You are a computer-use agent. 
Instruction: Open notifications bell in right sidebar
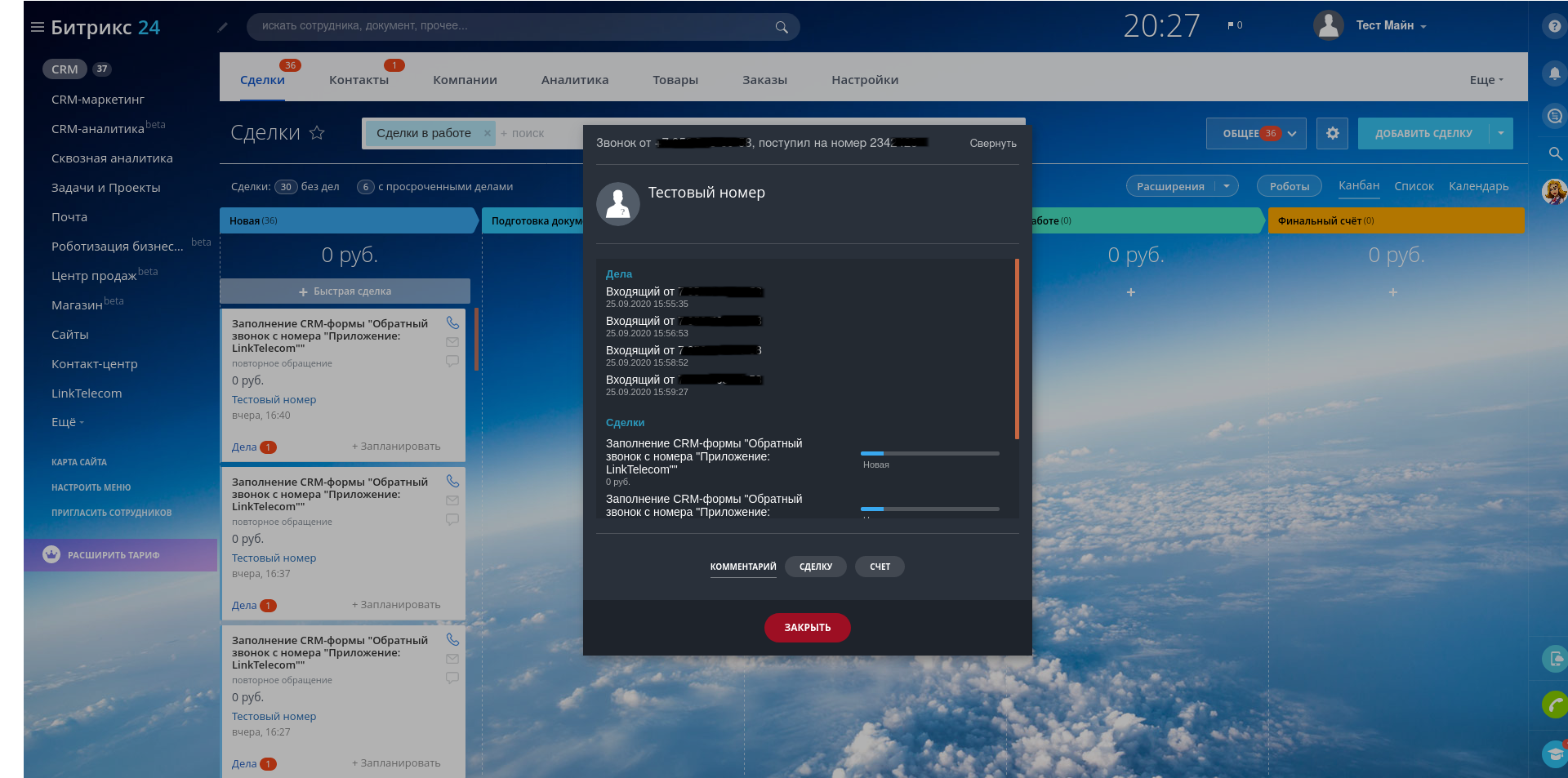coord(1554,73)
